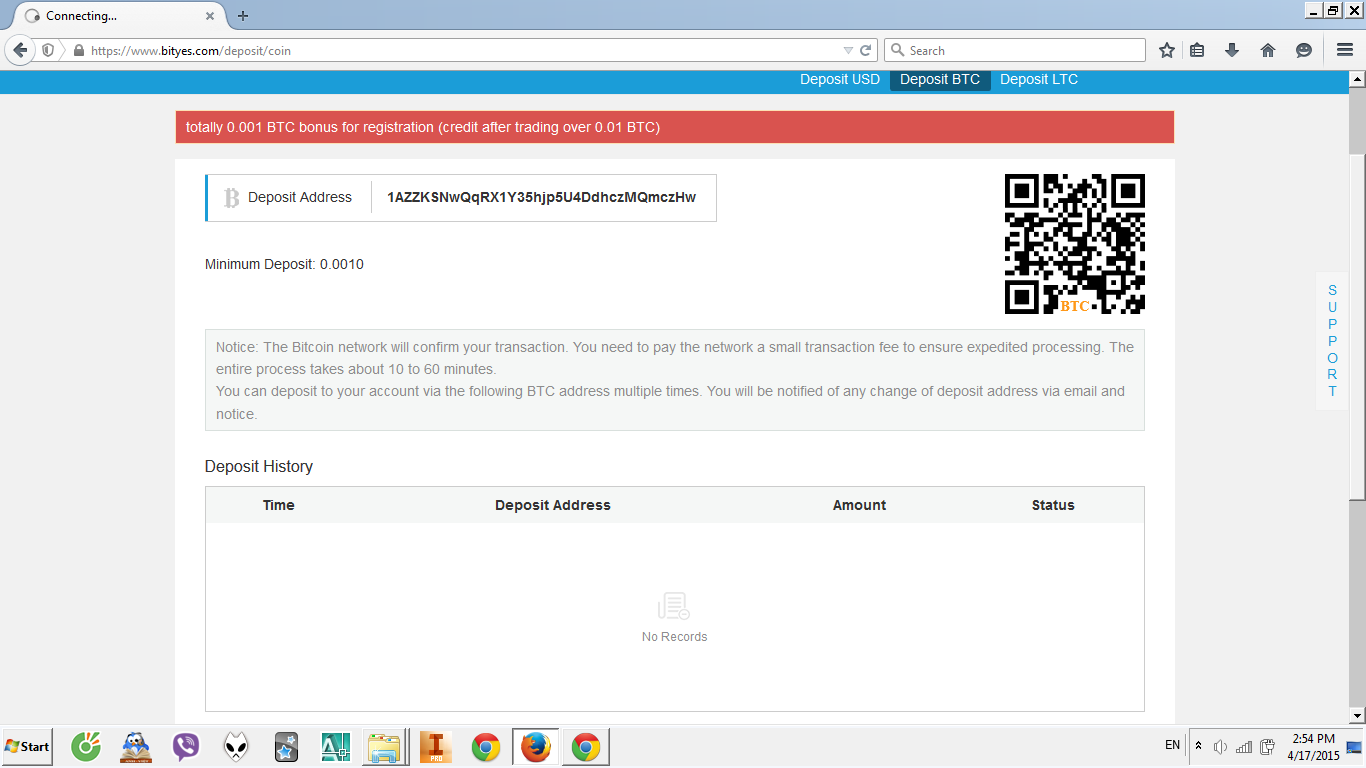Click the Deposit Address column header
The width and height of the screenshot is (1366, 768).
553,505
